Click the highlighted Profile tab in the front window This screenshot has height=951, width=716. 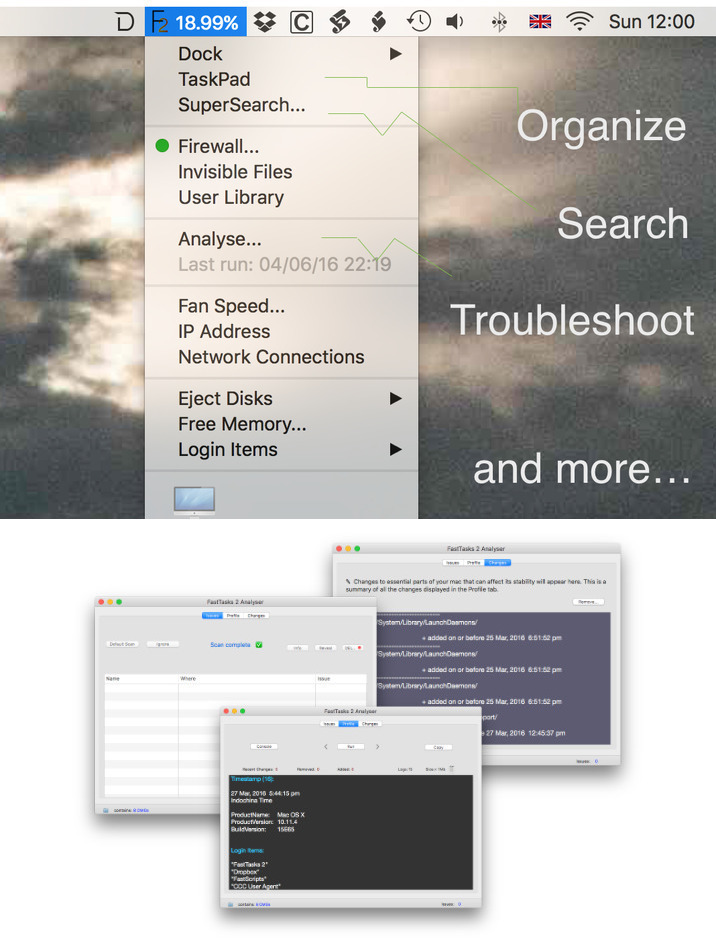(349, 724)
